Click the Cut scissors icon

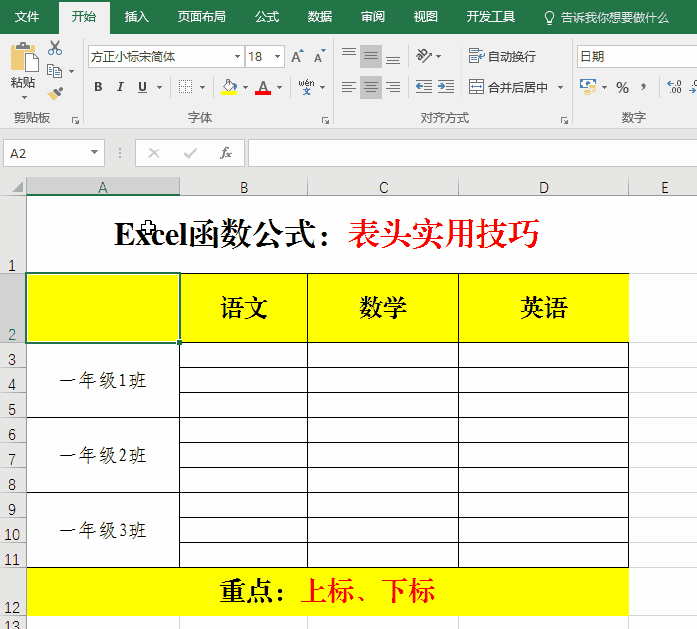click(55, 48)
